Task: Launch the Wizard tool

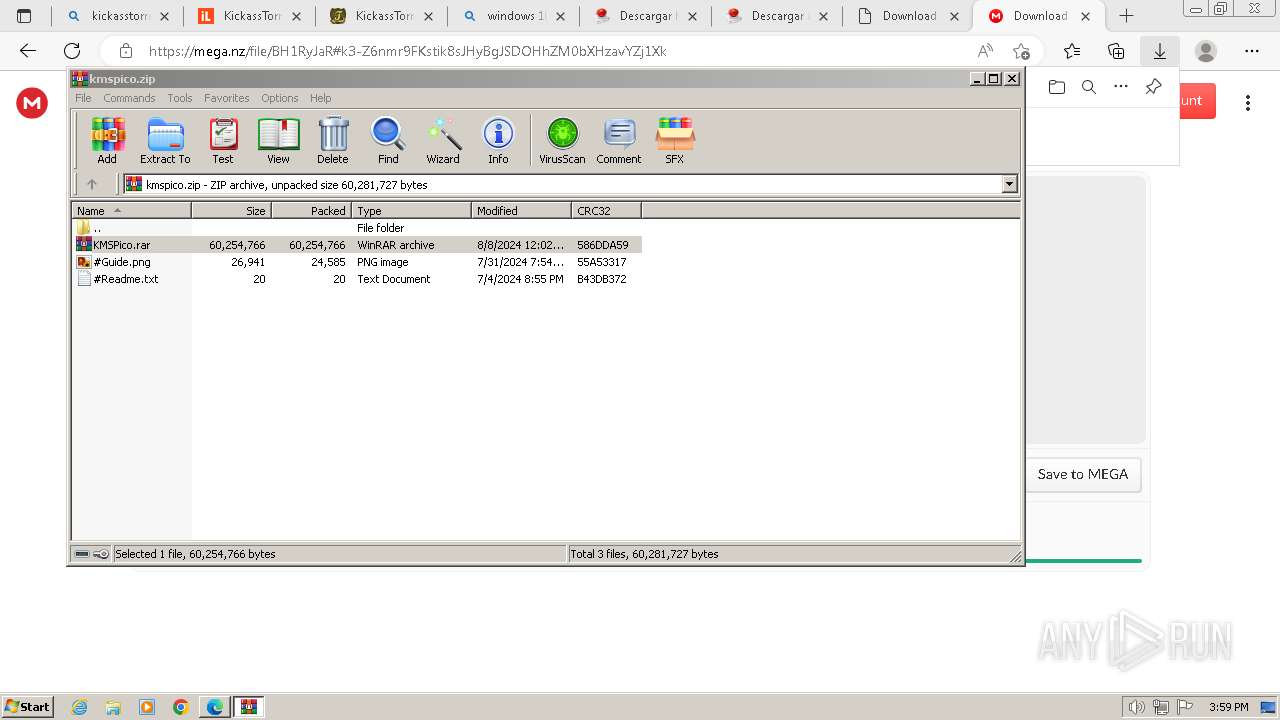Action: pos(443,140)
